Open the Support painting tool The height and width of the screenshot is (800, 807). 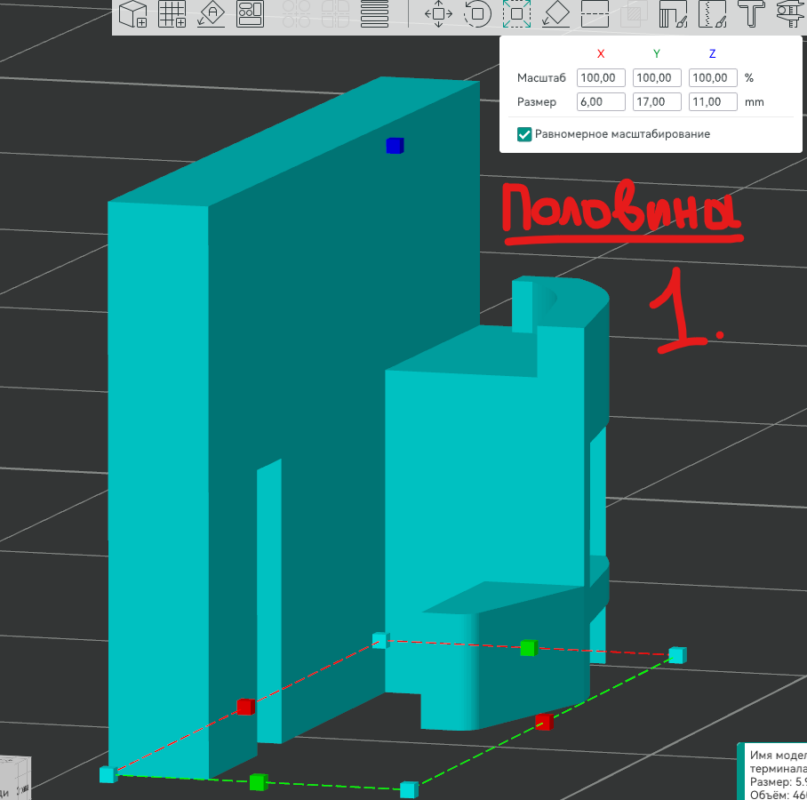click(673, 14)
